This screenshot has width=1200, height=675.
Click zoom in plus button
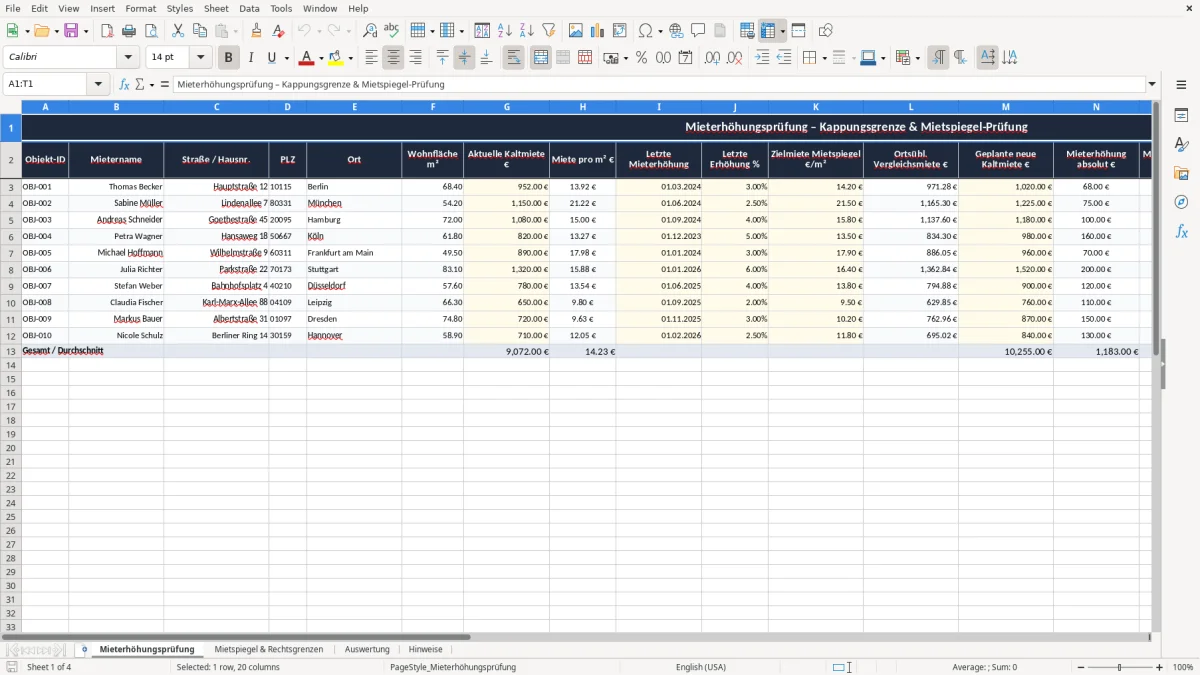pos(1159,667)
